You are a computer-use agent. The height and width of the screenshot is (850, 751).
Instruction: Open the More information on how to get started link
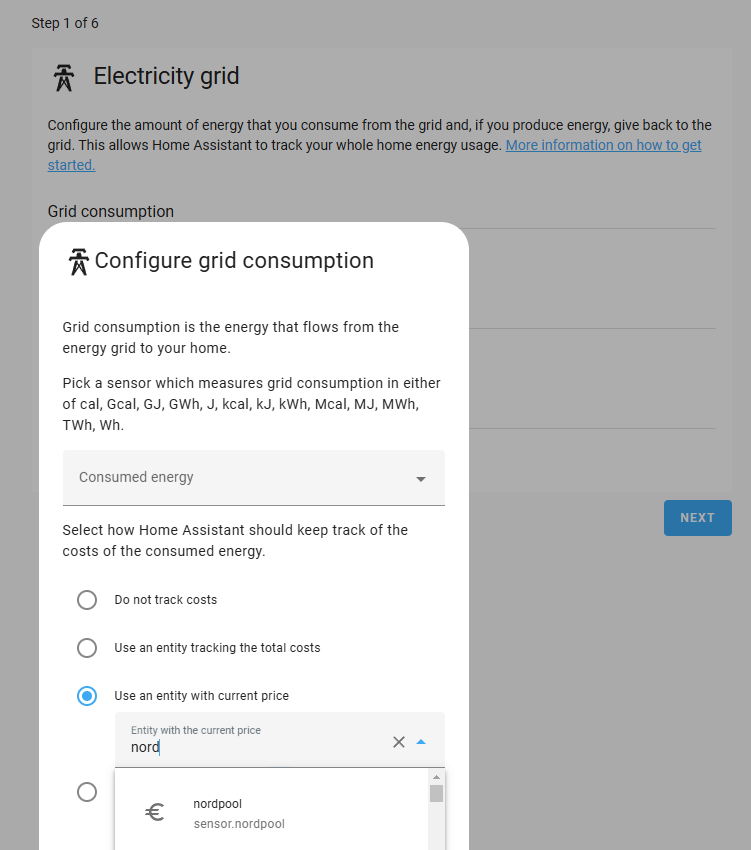[603, 144]
